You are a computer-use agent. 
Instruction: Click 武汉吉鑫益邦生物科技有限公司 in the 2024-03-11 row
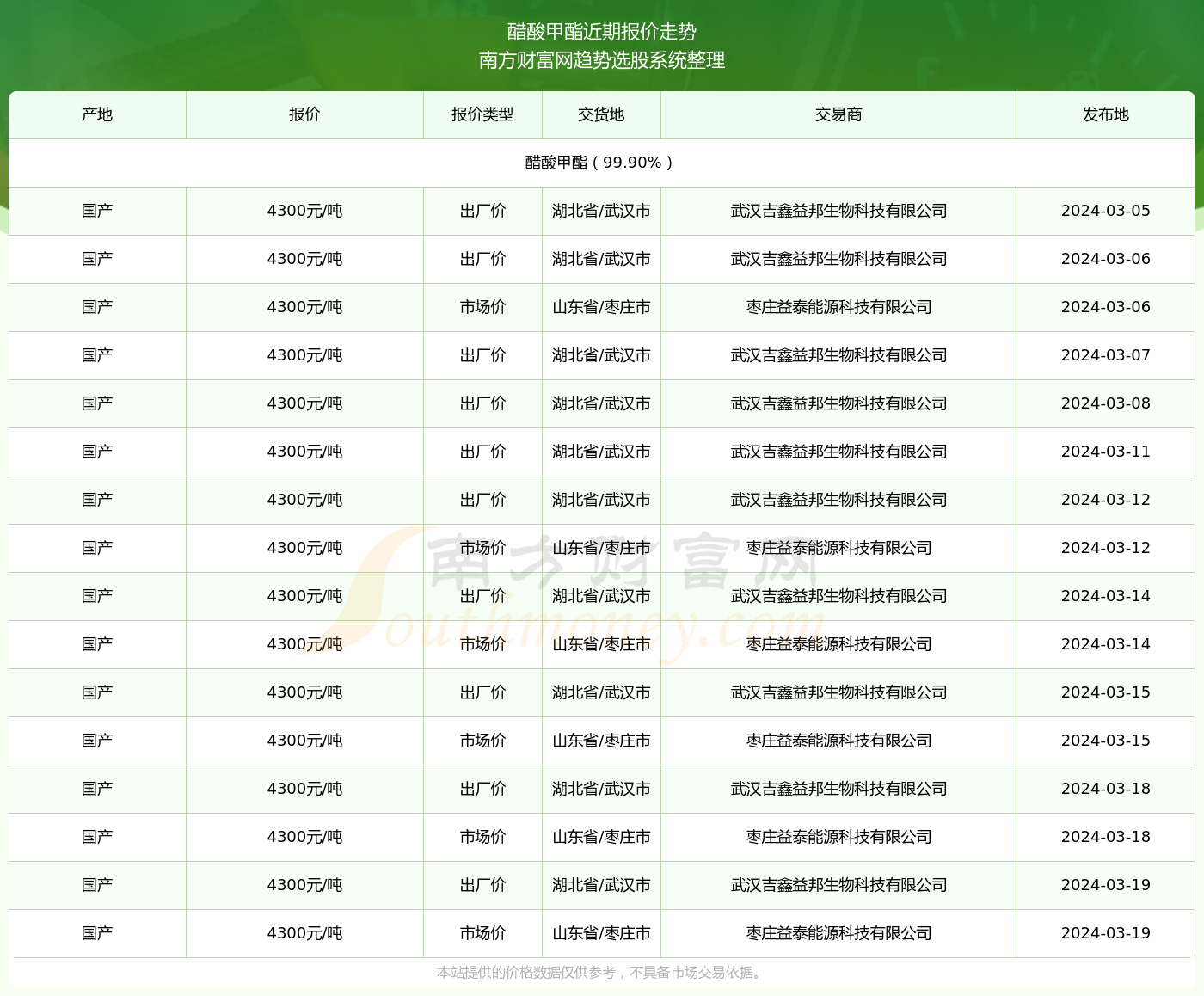point(838,452)
